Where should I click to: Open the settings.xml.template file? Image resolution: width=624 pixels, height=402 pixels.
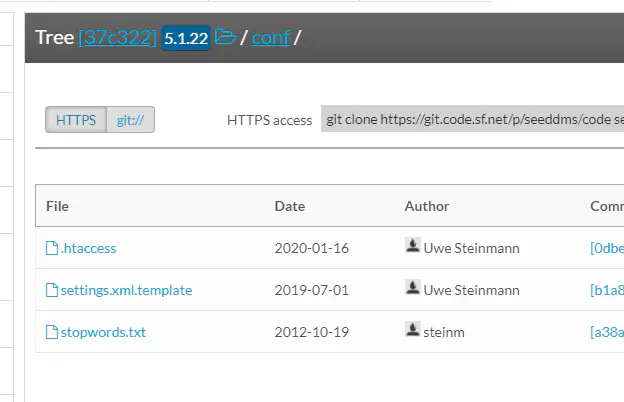[x=126, y=290]
